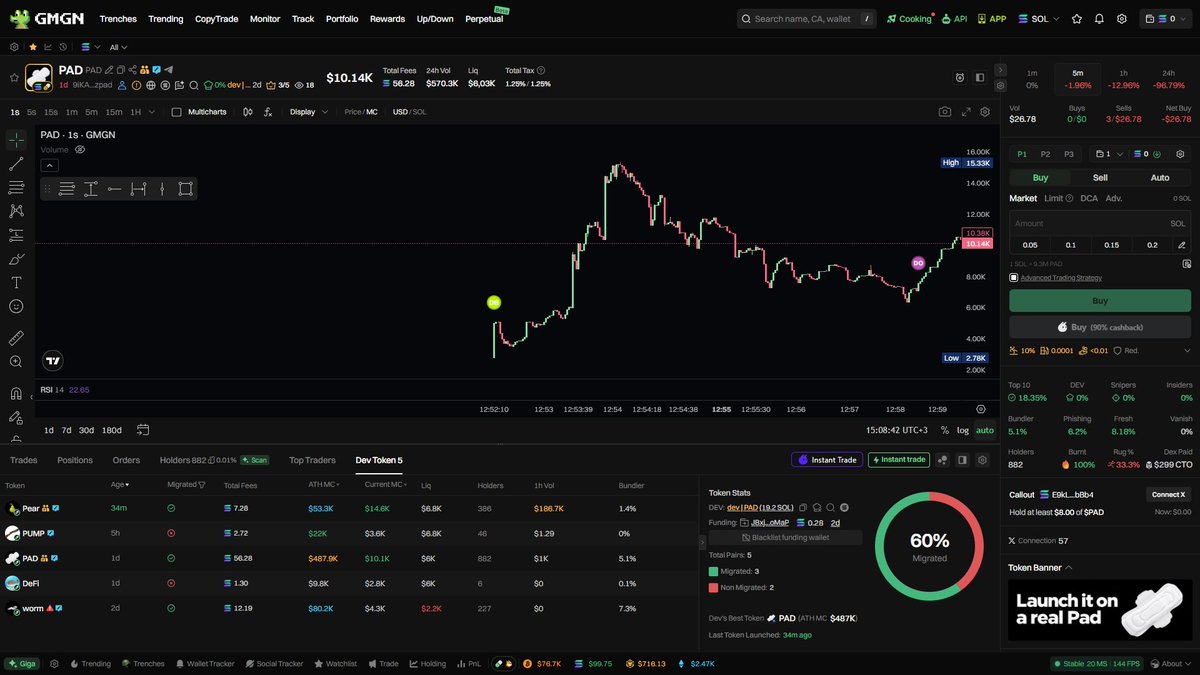The width and height of the screenshot is (1200, 675).
Task: Open the Trenches menu
Action: pos(118,19)
